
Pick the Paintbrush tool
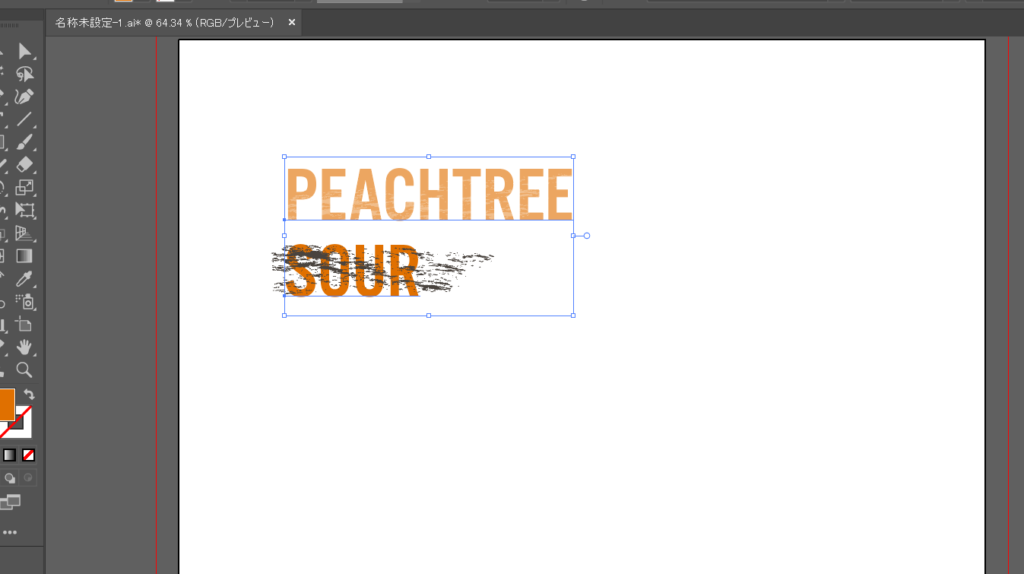(24, 142)
